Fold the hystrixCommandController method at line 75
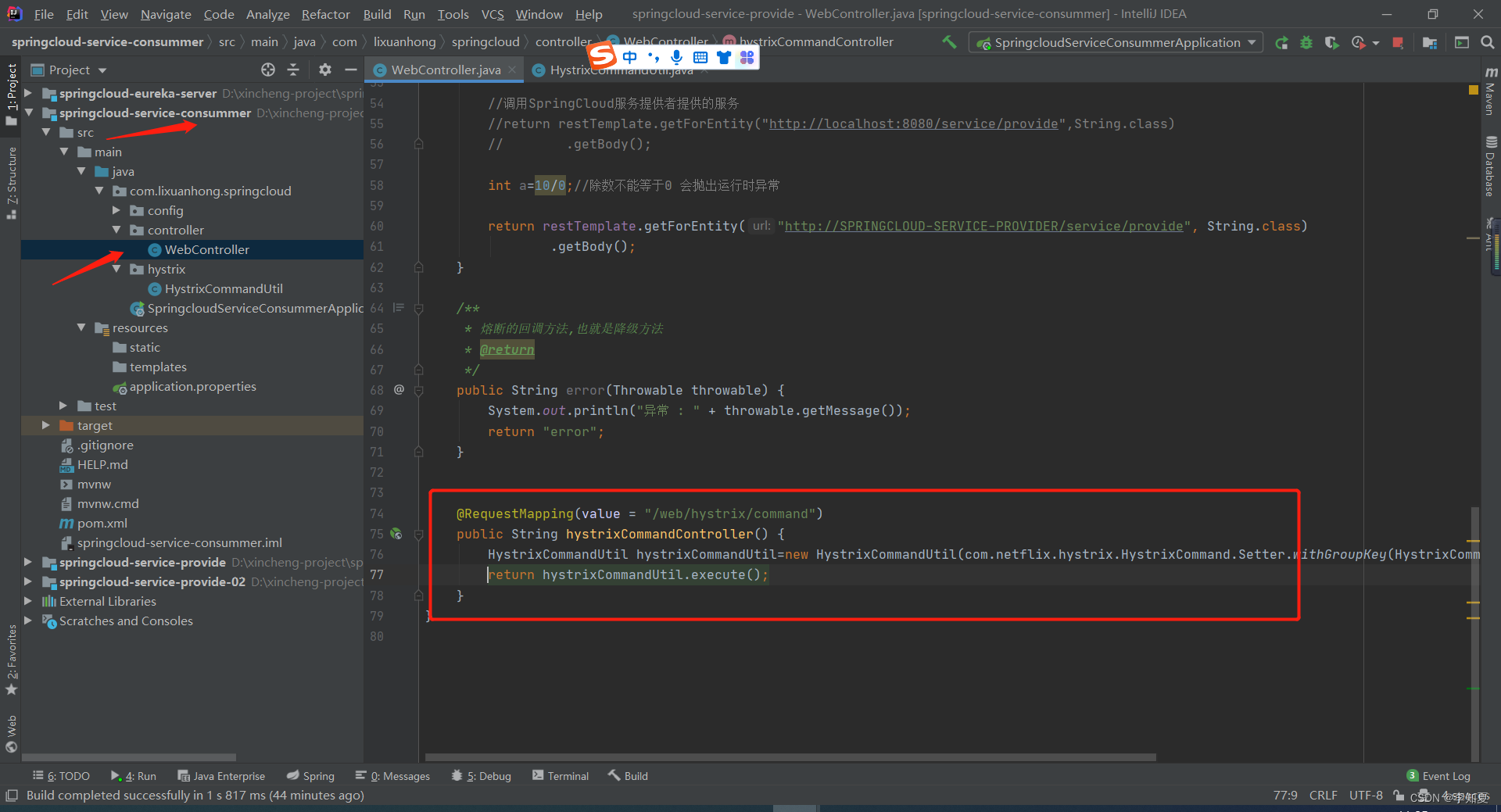This screenshot has width=1501, height=812. (418, 534)
